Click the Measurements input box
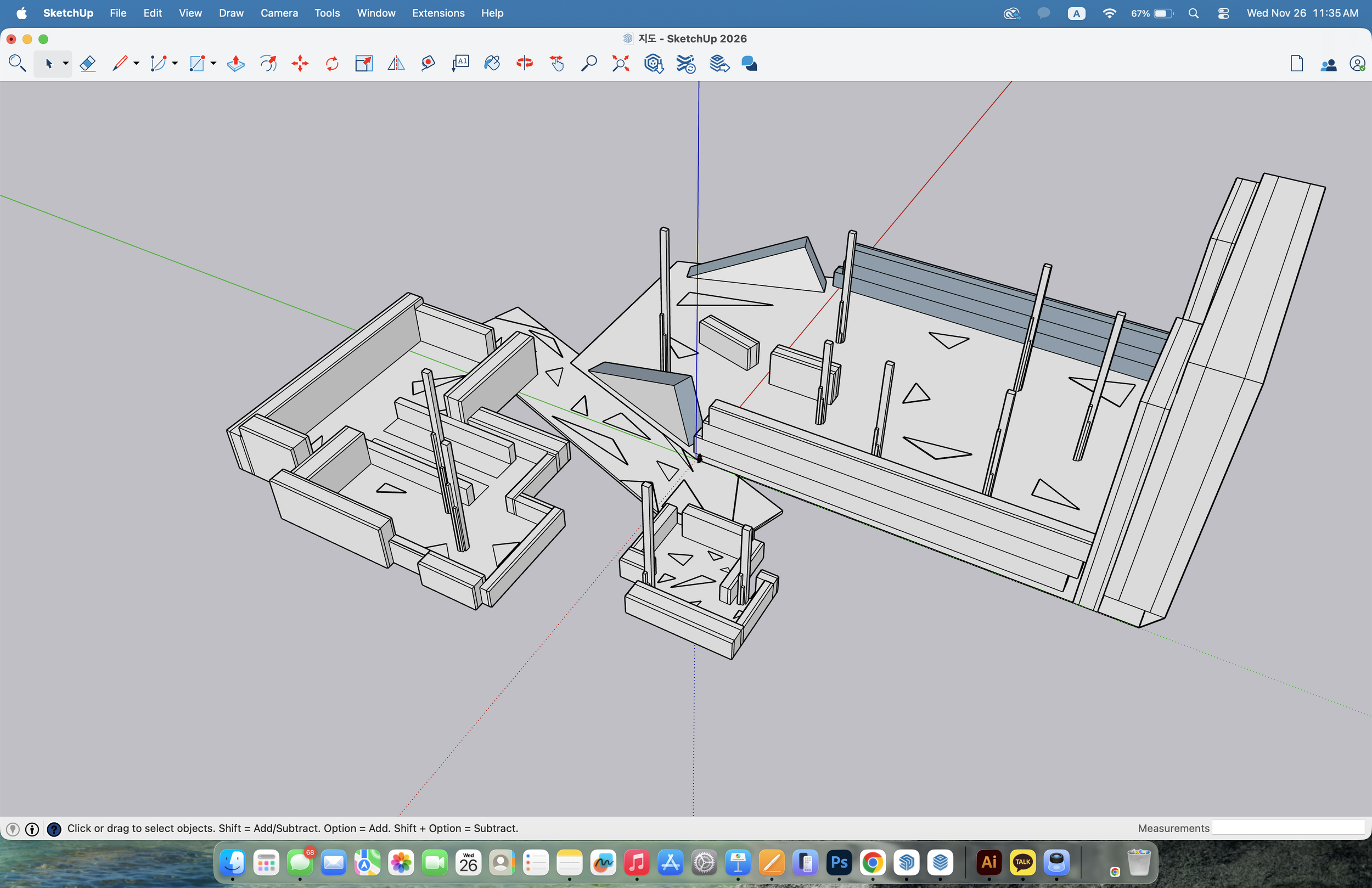1372x888 pixels. 1289,828
